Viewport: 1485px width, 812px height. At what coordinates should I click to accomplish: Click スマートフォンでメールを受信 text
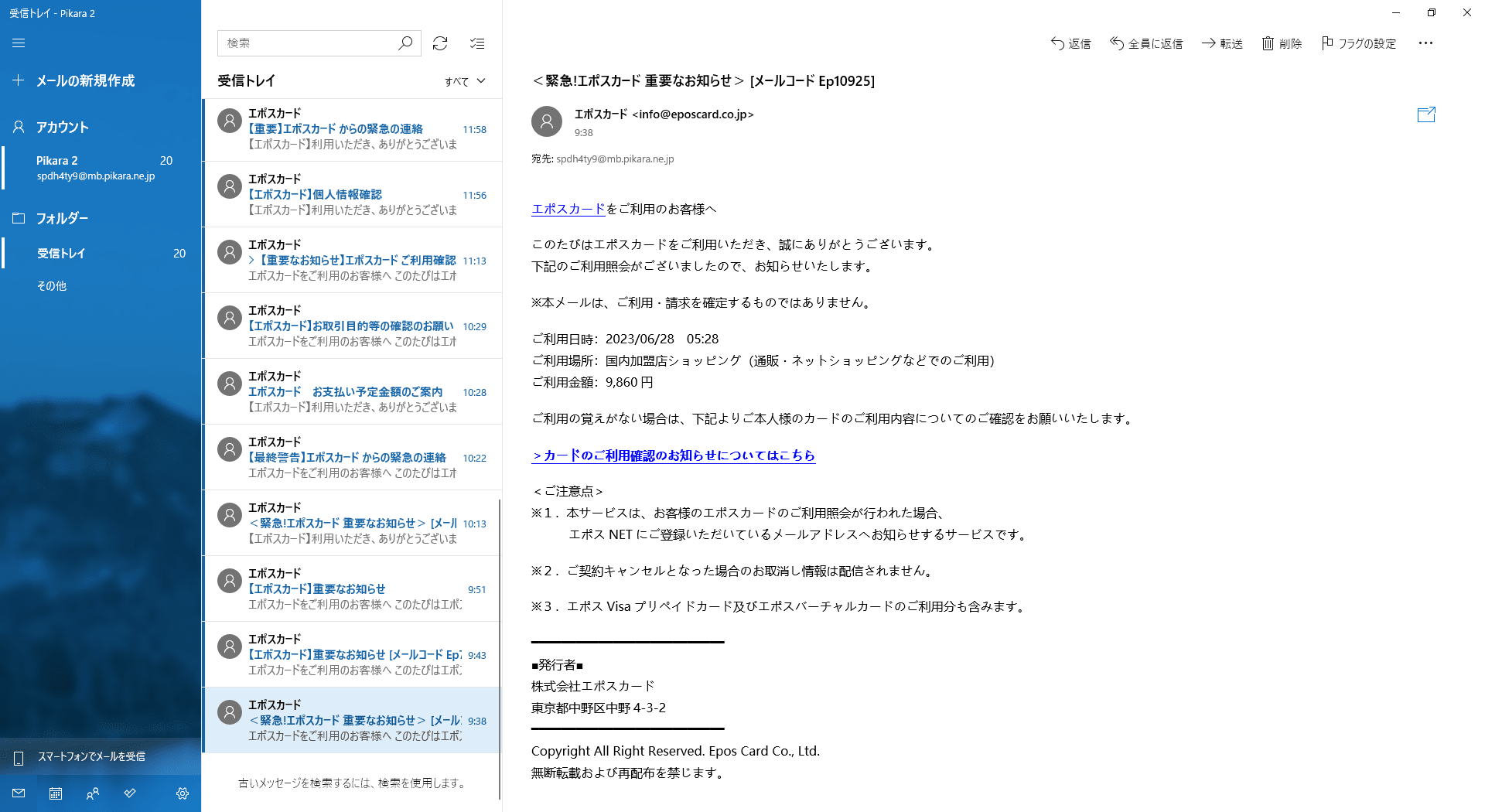click(91, 756)
